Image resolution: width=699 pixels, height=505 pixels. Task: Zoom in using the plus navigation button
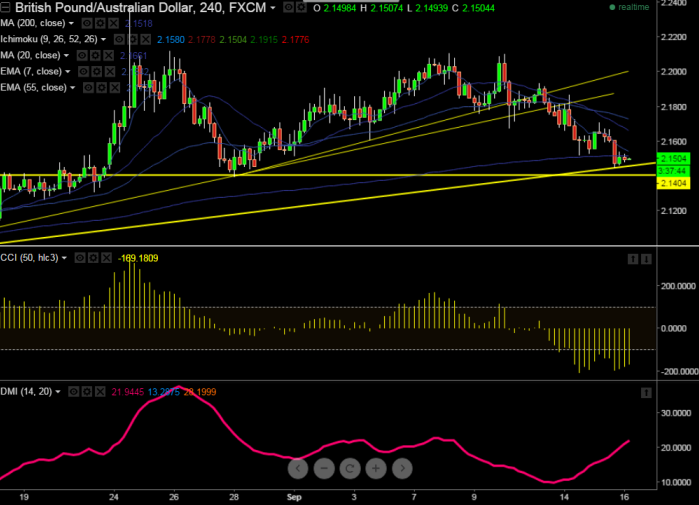[376, 467]
